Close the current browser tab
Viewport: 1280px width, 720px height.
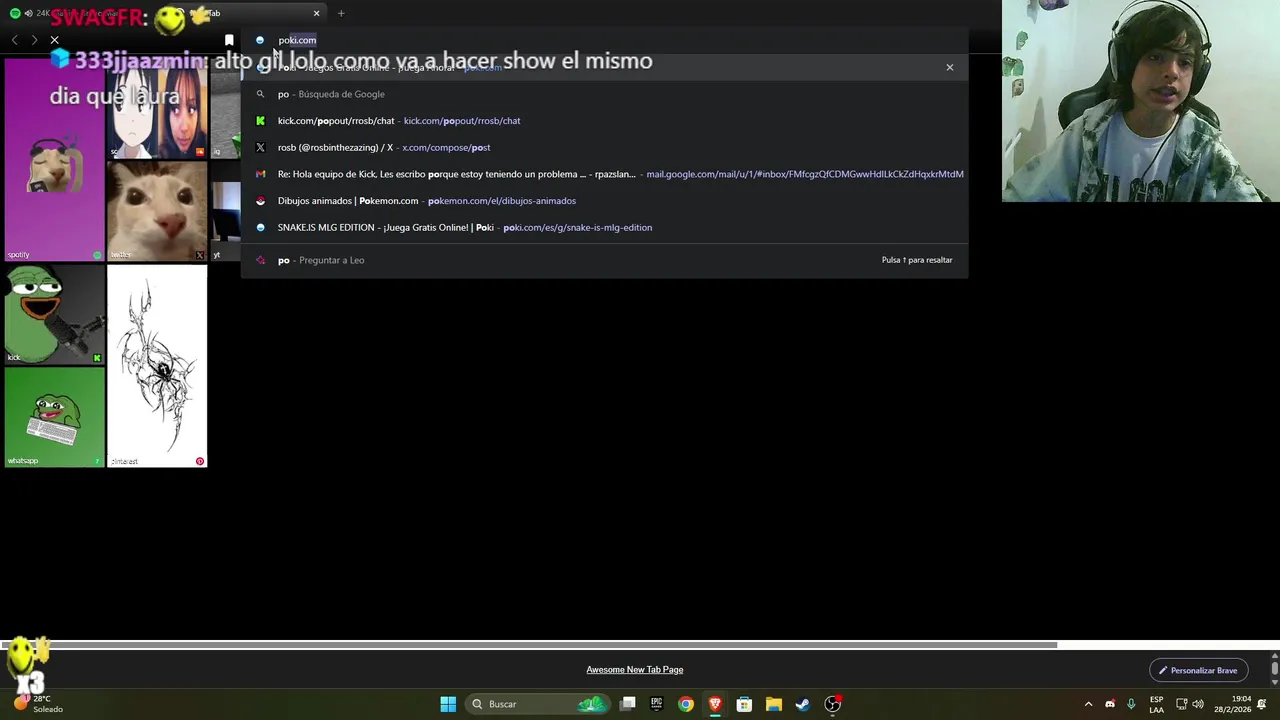coord(316,13)
